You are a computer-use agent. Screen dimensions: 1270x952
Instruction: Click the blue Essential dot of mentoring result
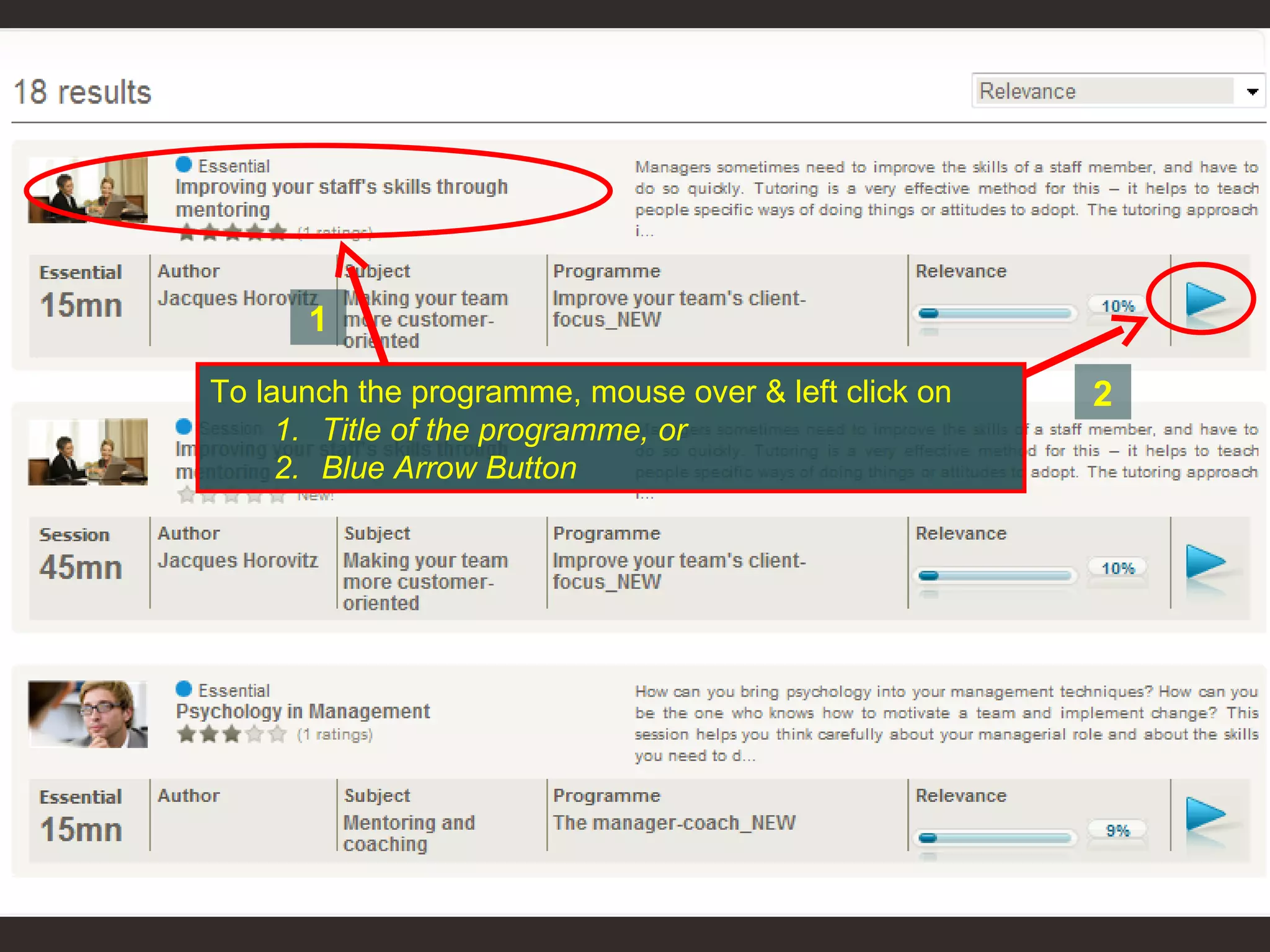pos(184,164)
